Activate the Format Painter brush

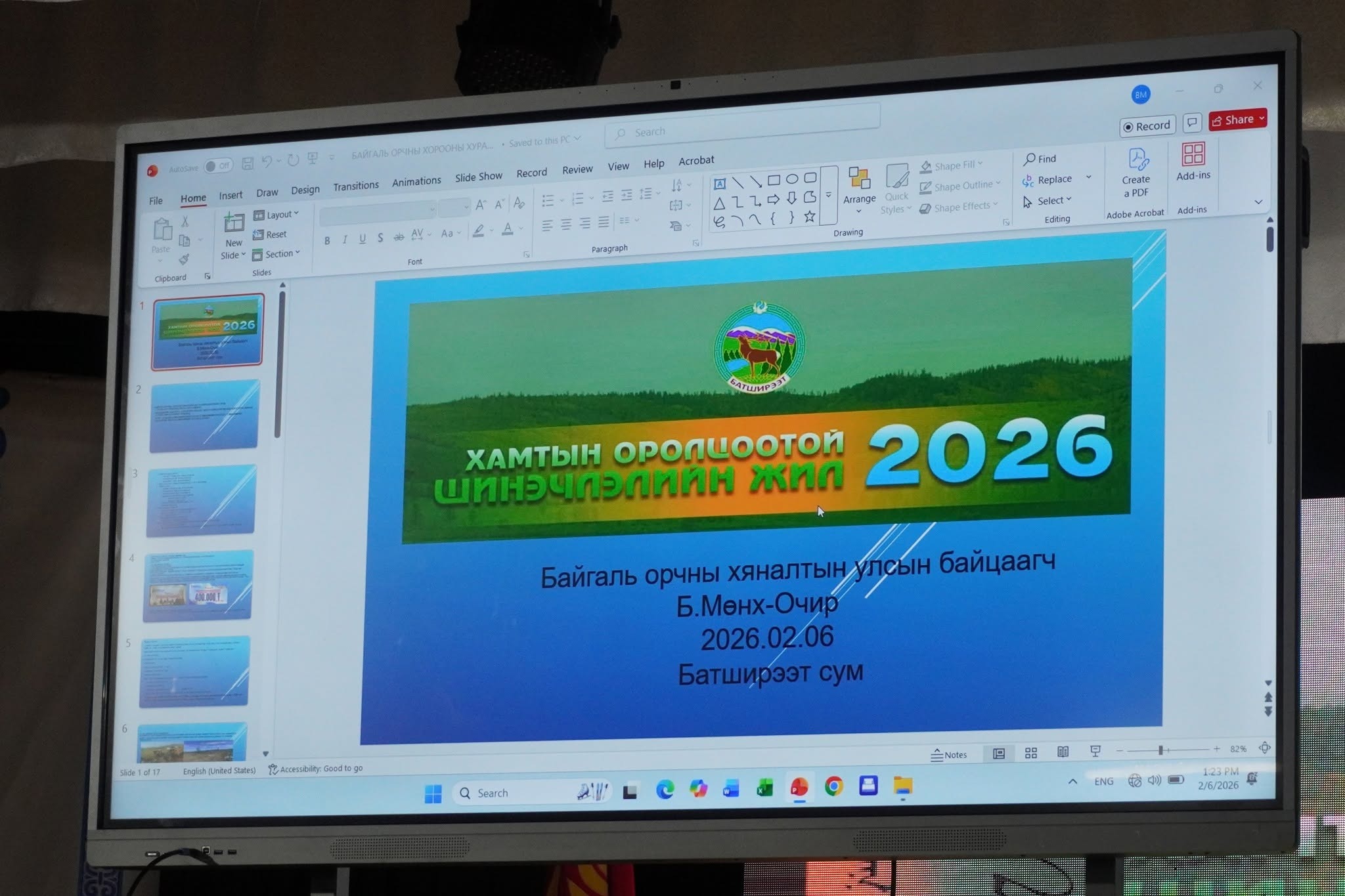coord(184,259)
